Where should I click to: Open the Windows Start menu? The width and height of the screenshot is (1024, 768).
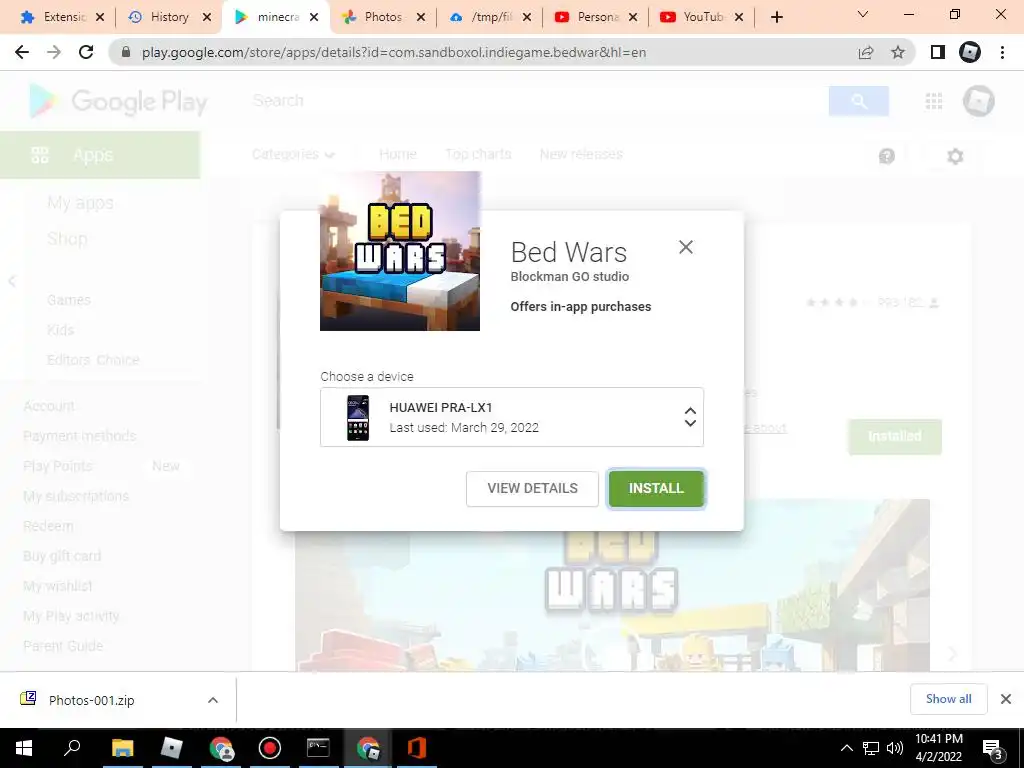(x=24, y=748)
